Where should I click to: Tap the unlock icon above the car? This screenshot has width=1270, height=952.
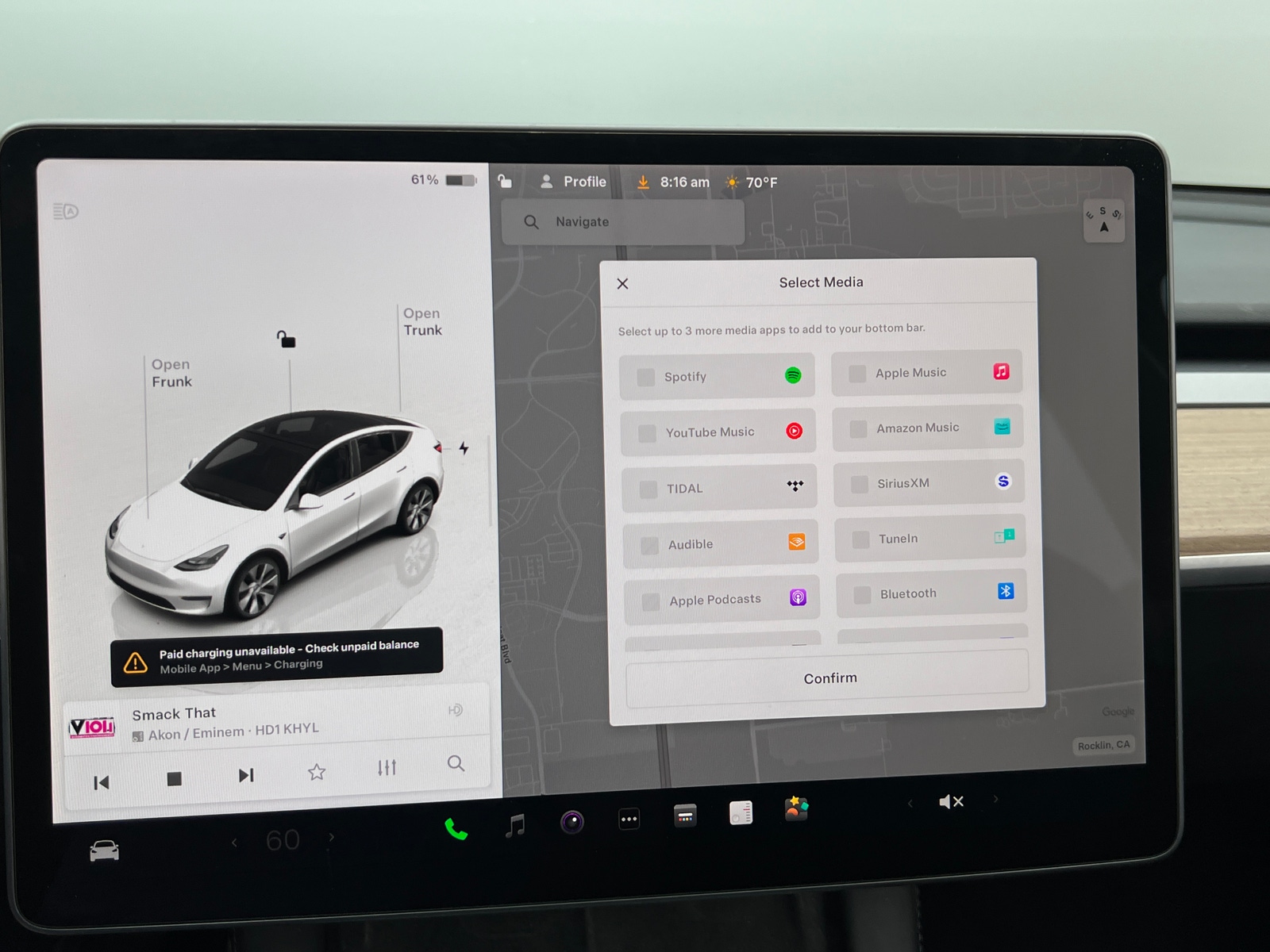(287, 340)
